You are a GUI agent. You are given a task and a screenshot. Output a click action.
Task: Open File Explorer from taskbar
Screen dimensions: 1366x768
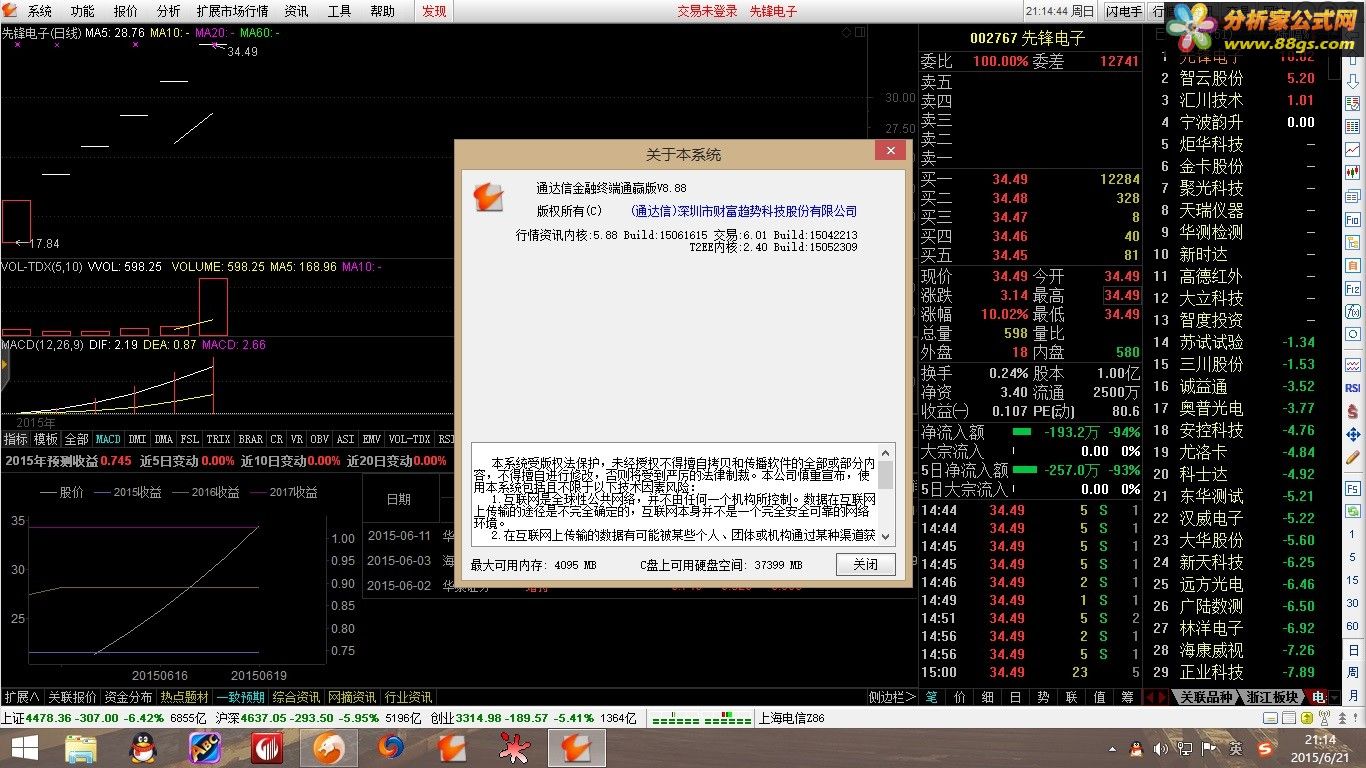pos(80,748)
